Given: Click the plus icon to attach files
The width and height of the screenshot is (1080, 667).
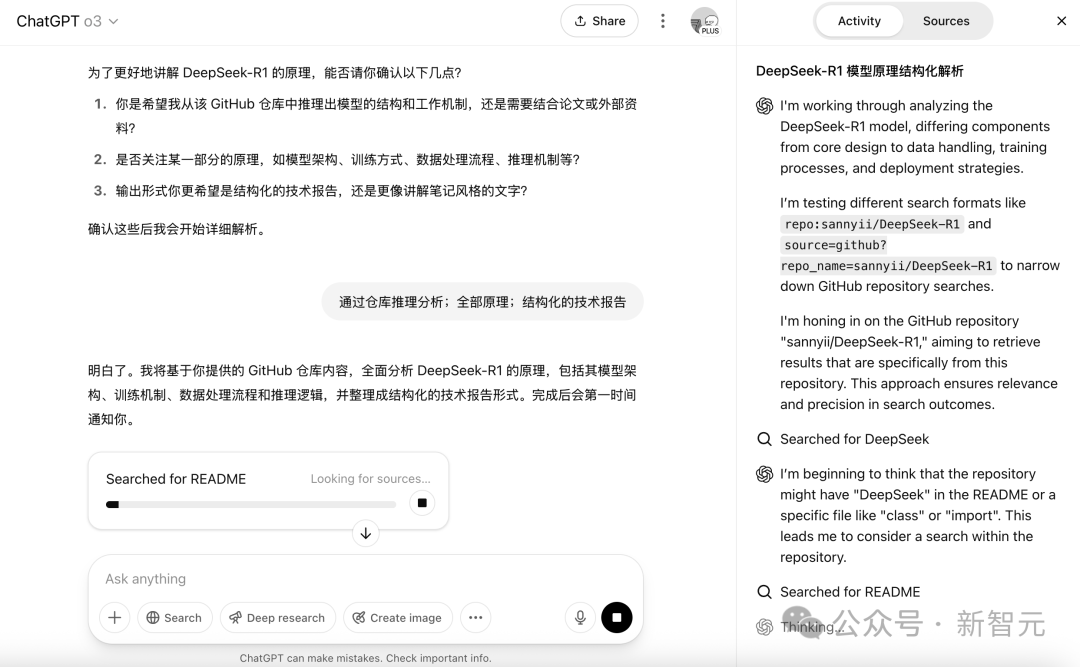Looking at the screenshot, I should (114, 618).
